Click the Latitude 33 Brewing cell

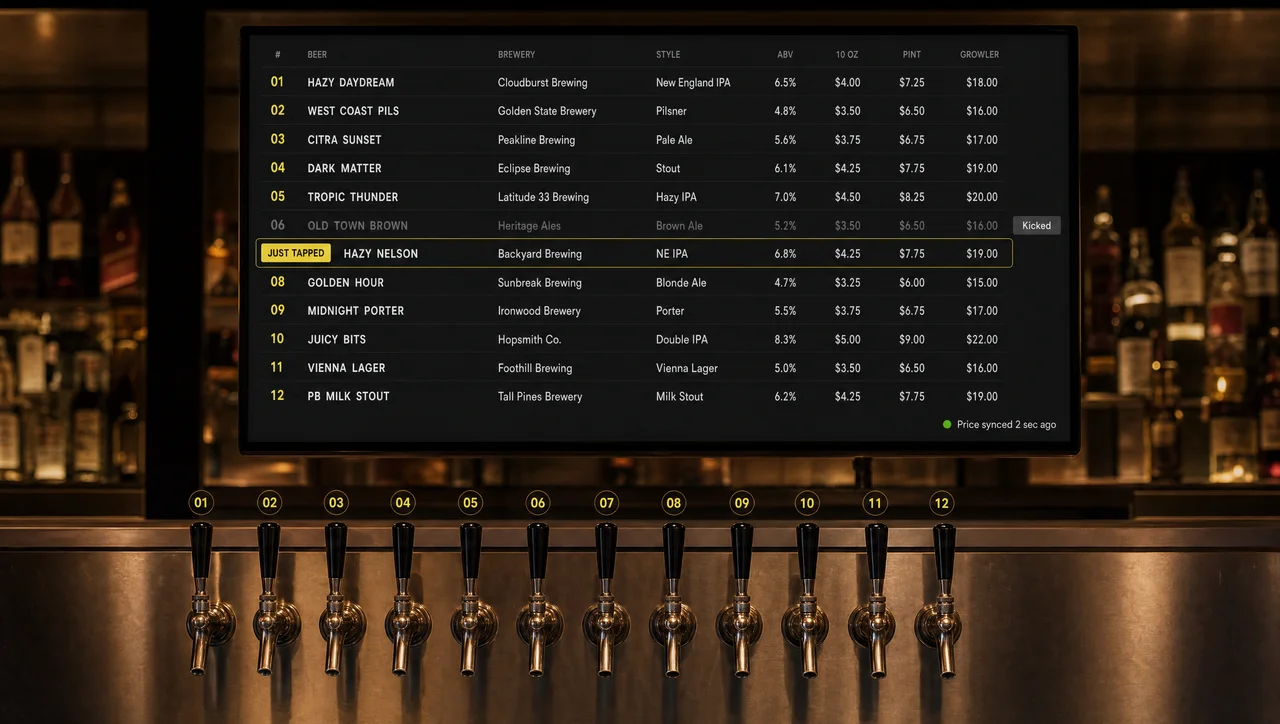click(543, 197)
